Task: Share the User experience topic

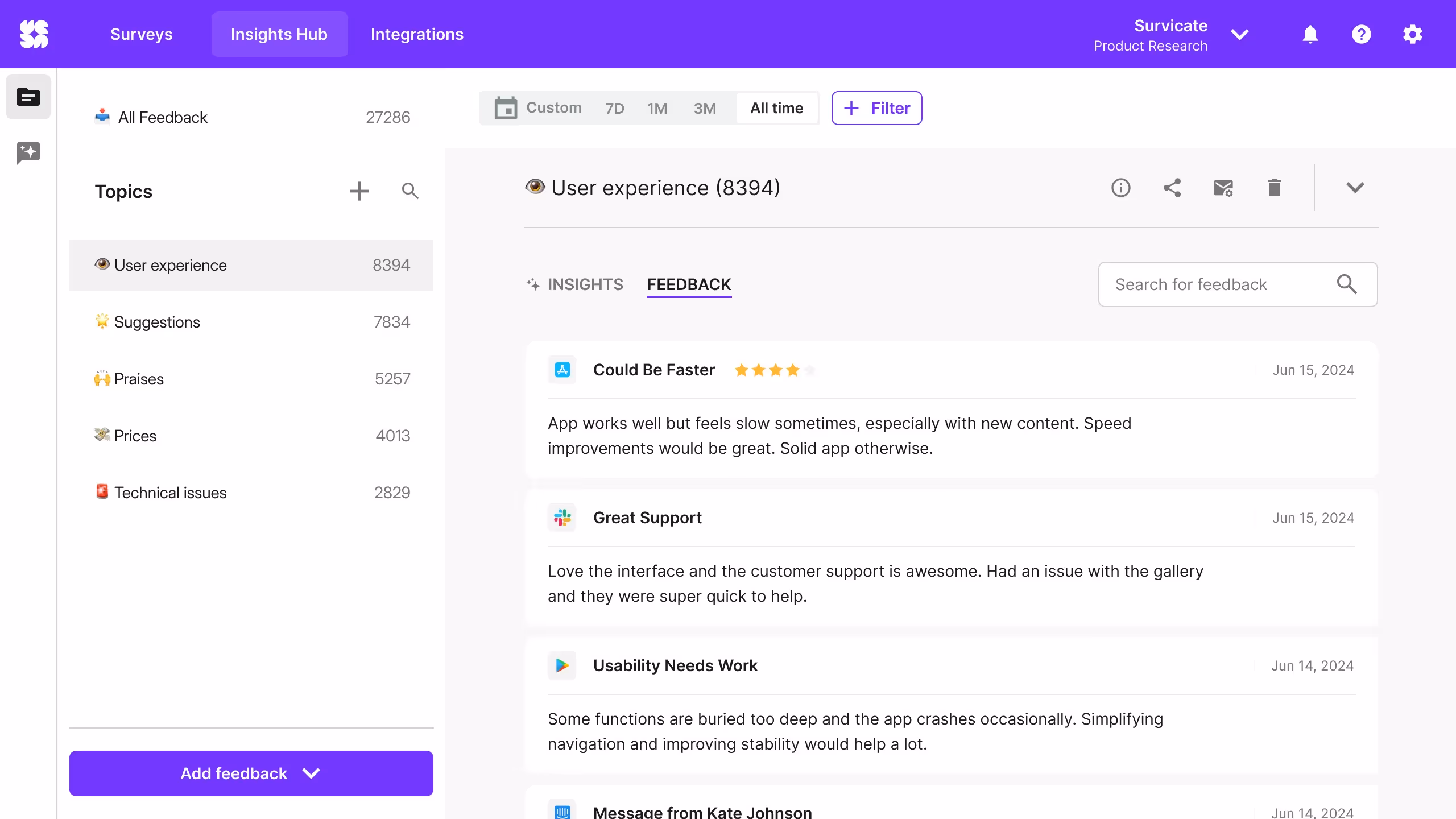Action: 1172,188
